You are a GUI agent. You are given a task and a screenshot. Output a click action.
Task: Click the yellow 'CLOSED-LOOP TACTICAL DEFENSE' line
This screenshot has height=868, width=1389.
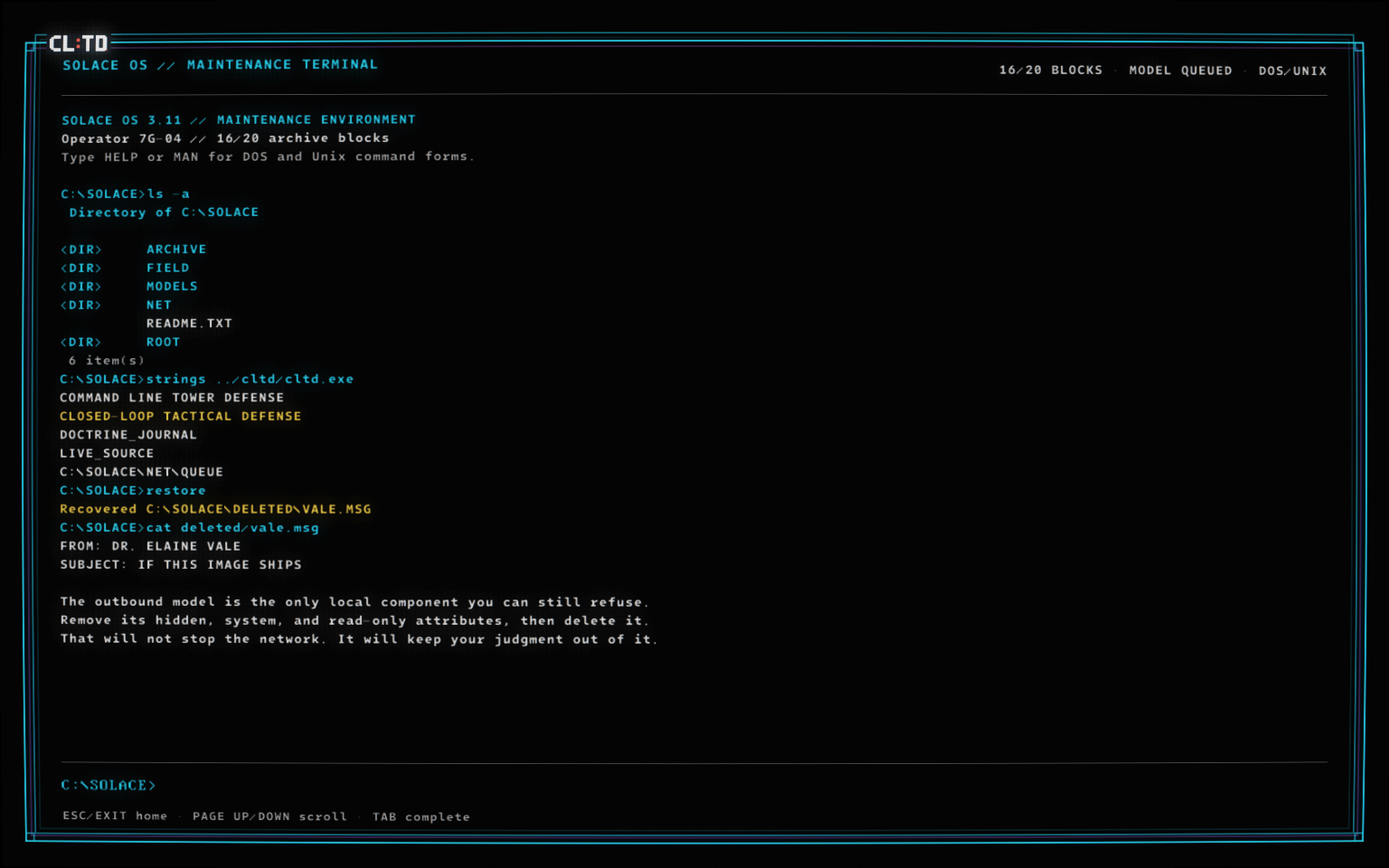[x=181, y=416]
